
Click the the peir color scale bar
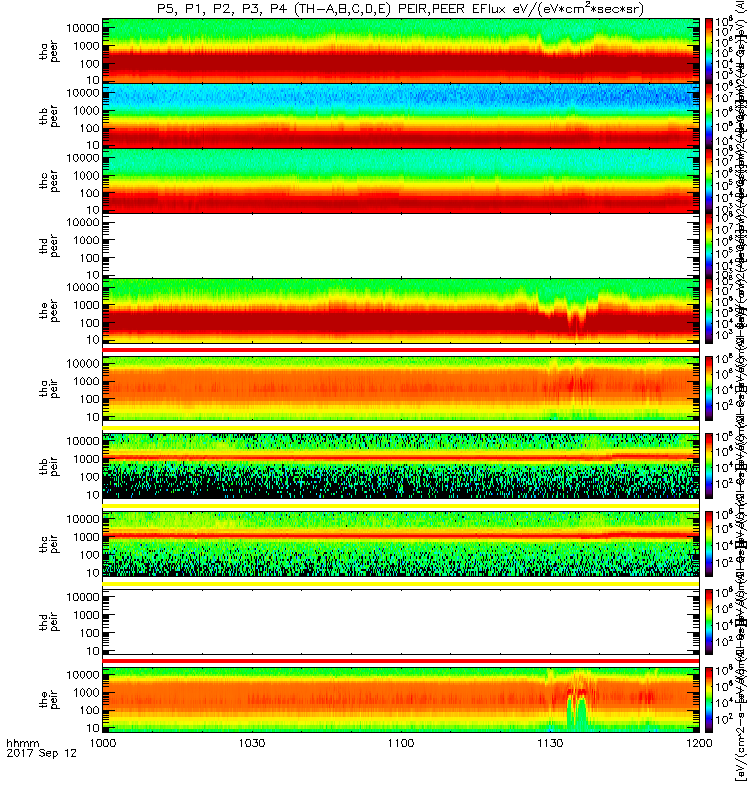(x=709, y=699)
